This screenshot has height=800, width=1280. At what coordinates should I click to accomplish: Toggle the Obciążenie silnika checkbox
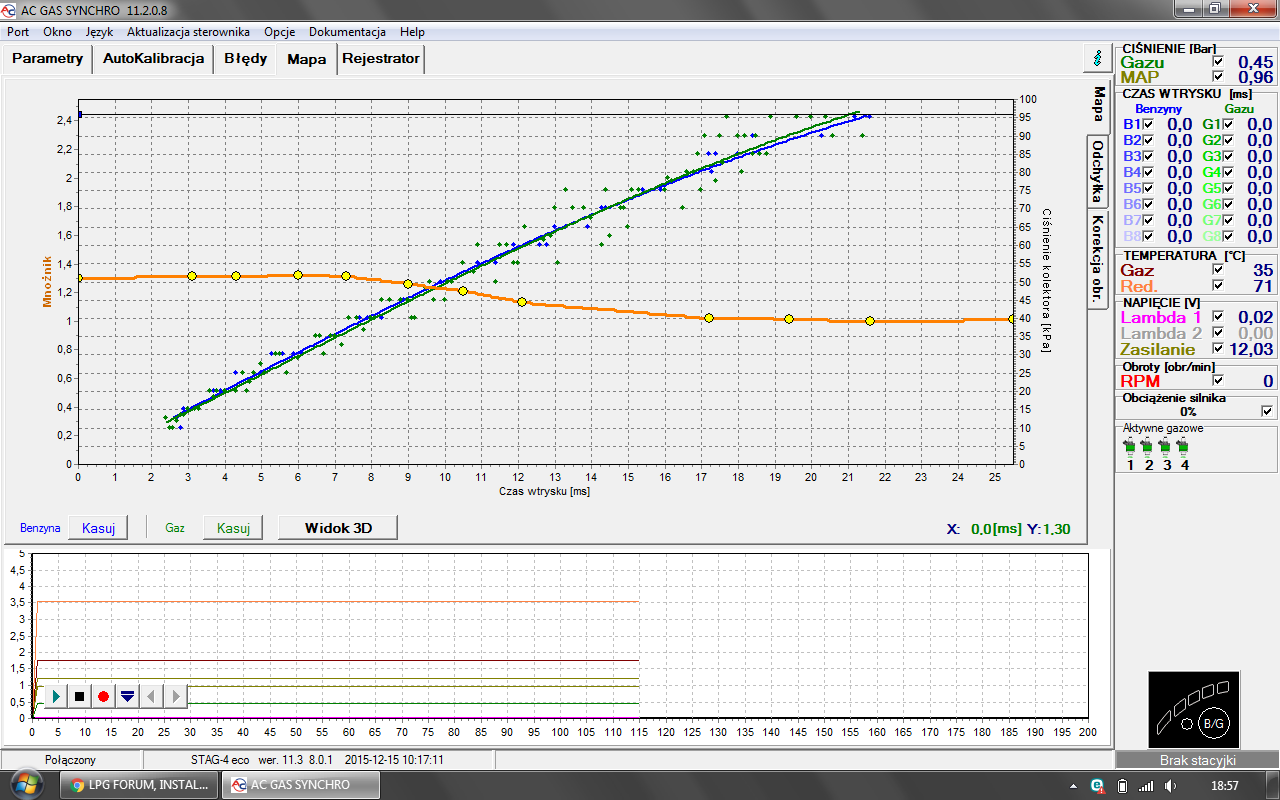click(1268, 411)
